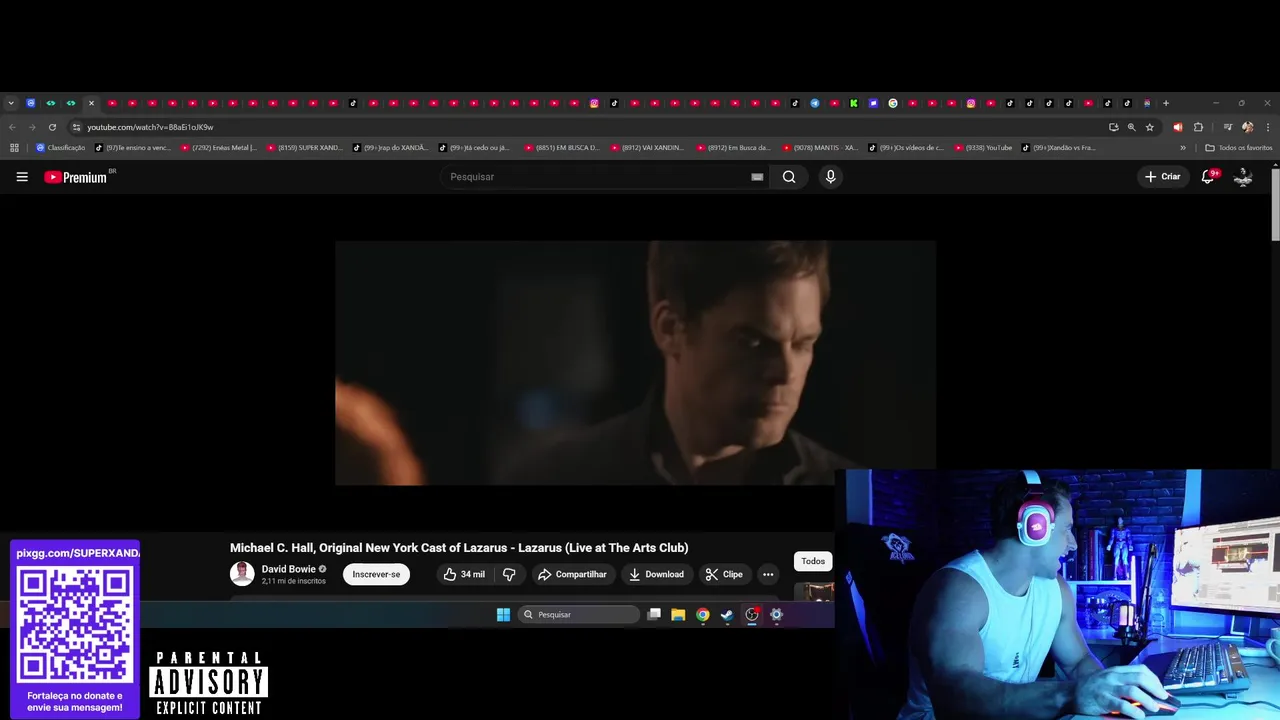Click the youtube.com address bar

(x=590, y=127)
